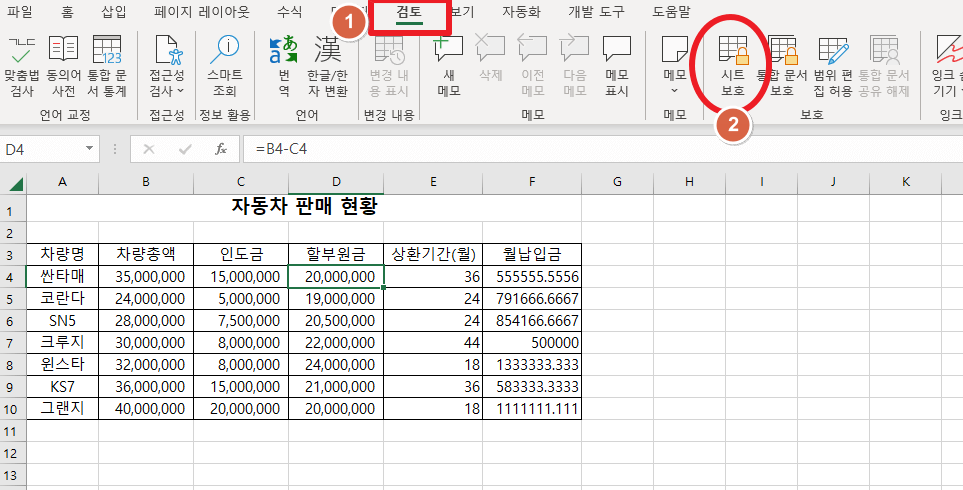
Task: Switch to the 삽입 tab
Action: pyautogui.click(x=114, y=11)
